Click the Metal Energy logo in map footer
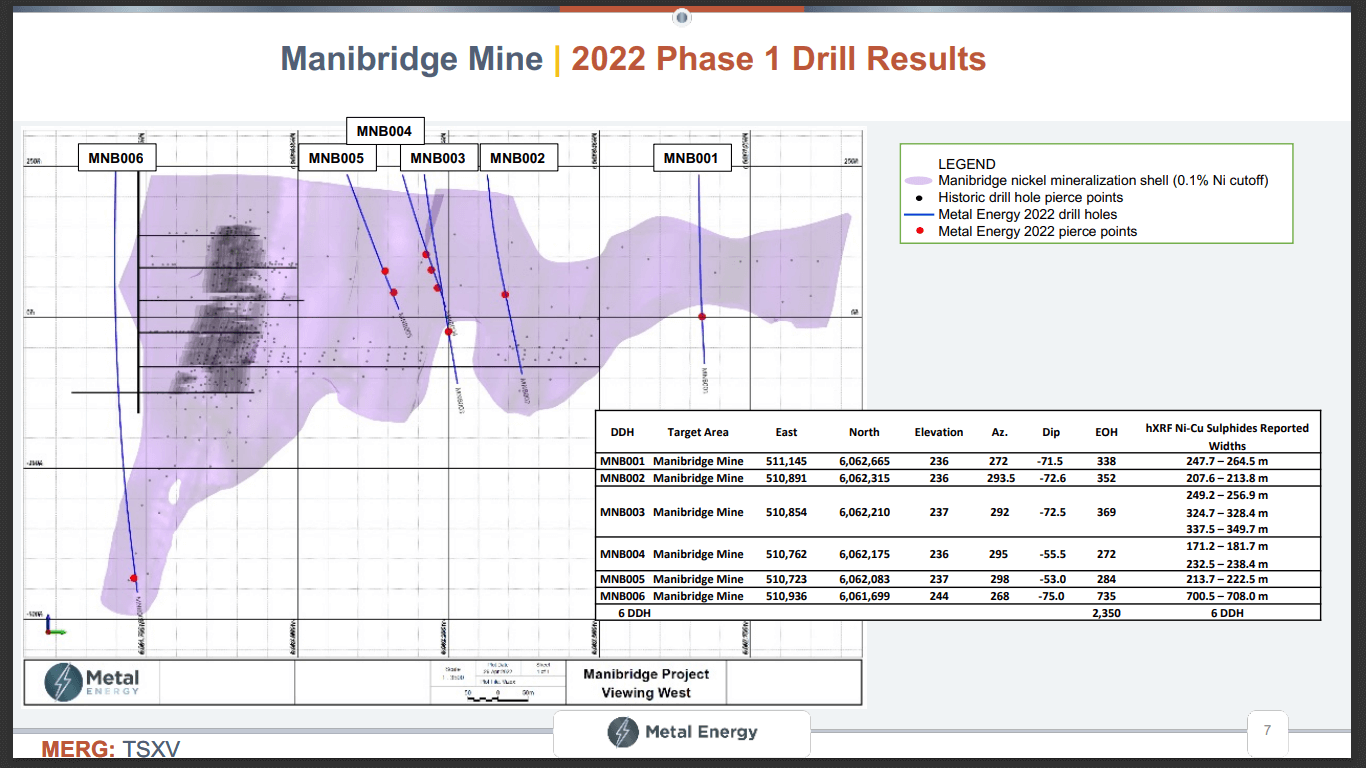Image resolution: width=1366 pixels, height=768 pixels. (x=92, y=682)
